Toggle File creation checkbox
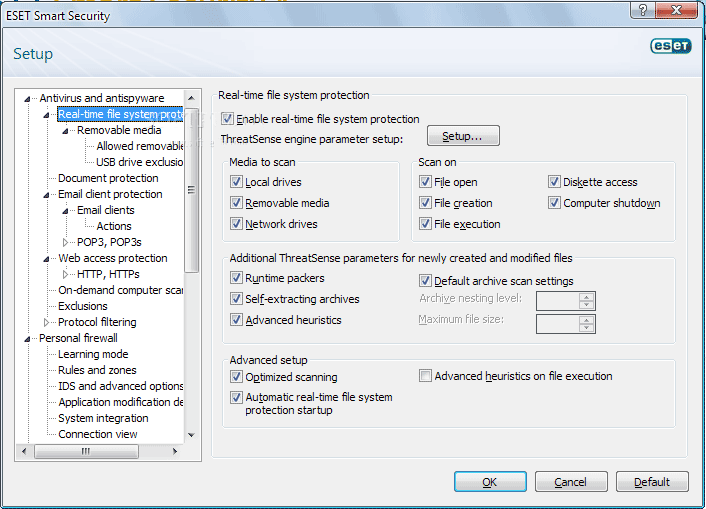The width and height of the screenshot is (706, 509). point(425,203)
